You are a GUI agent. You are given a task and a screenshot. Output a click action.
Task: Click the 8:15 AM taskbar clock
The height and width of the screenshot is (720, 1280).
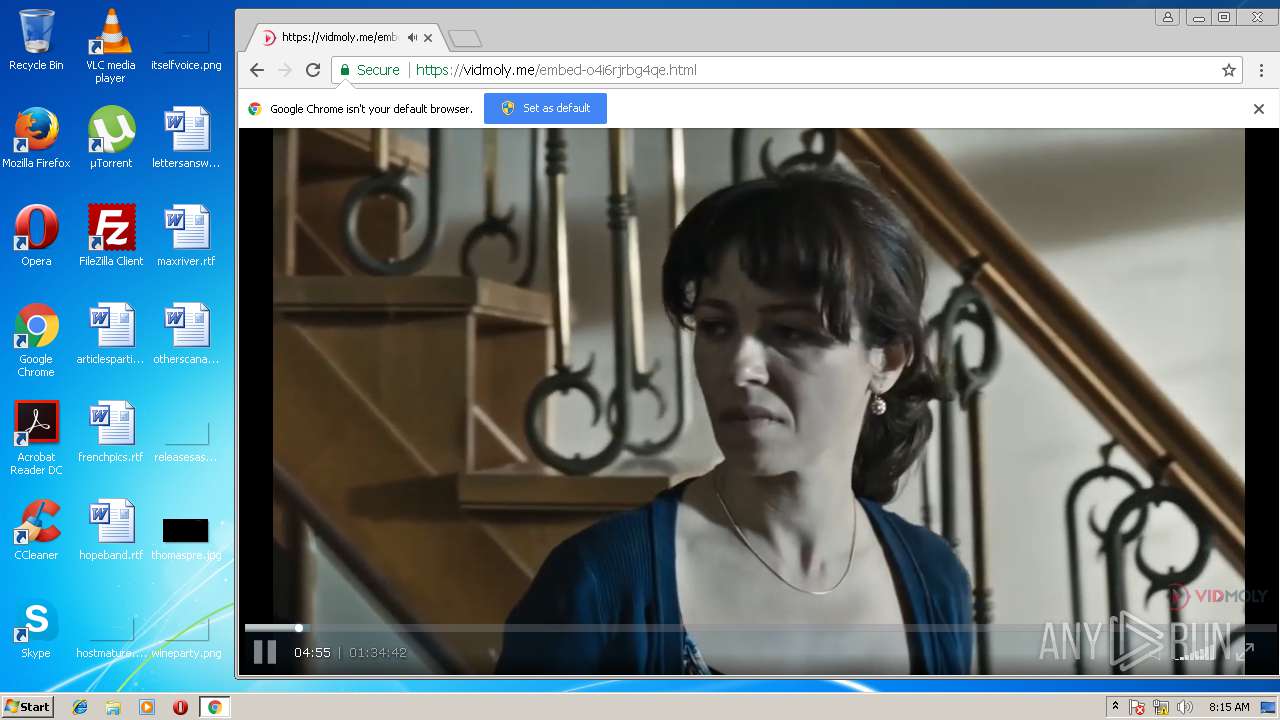coord(1229,707)
